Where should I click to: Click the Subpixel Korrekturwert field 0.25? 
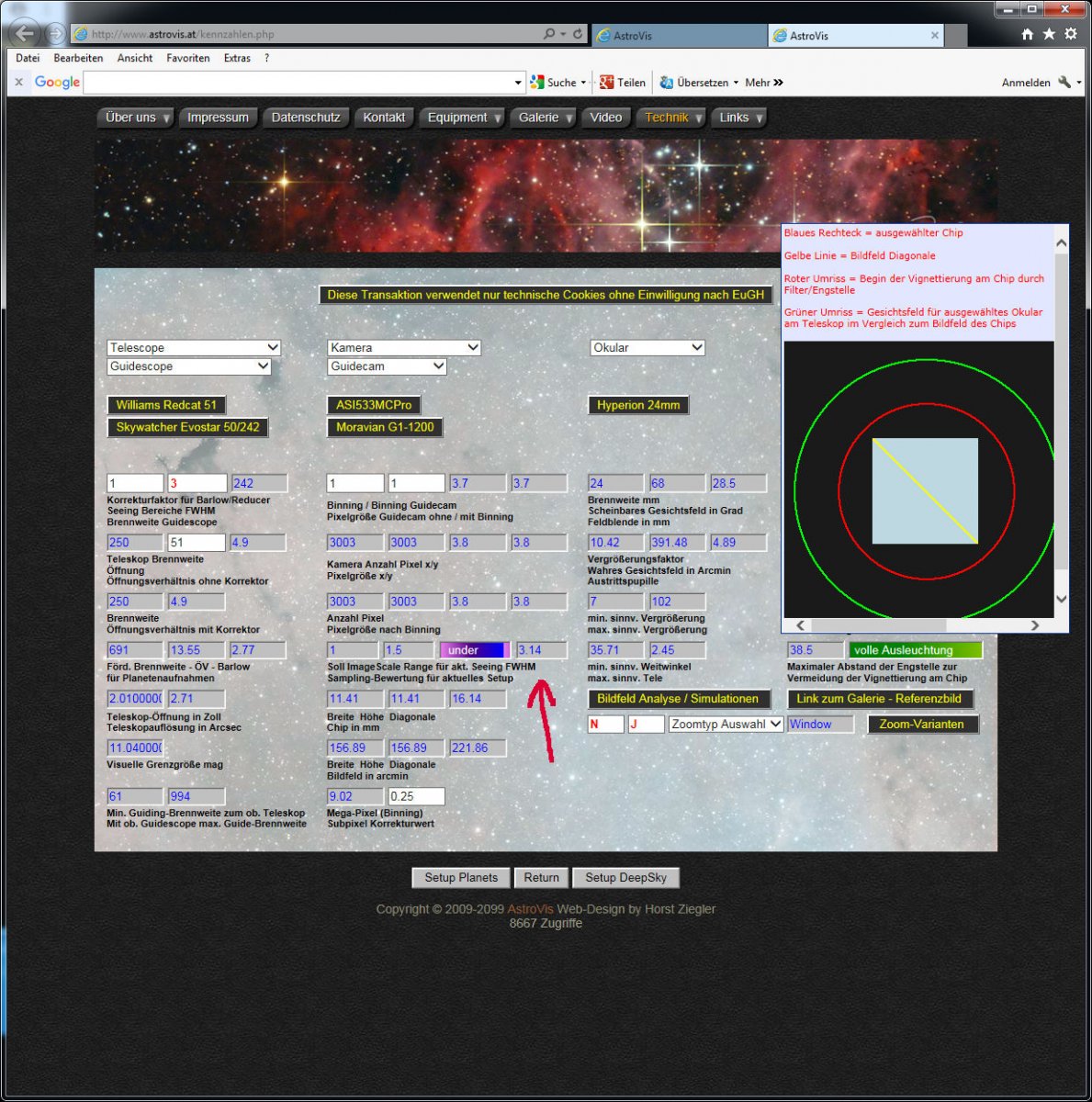(416, 796)
